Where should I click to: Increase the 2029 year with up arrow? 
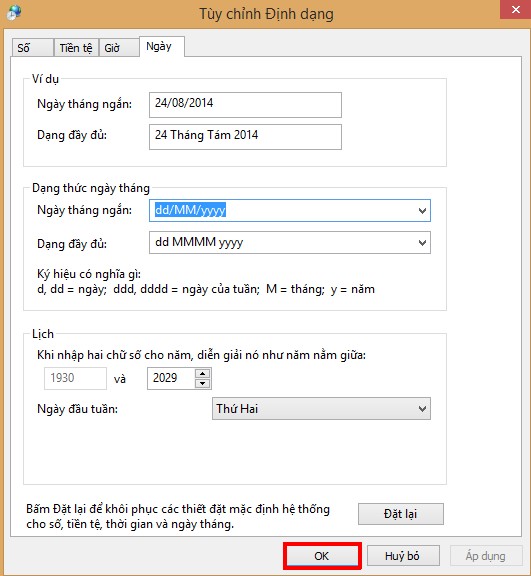coord(202,374)
